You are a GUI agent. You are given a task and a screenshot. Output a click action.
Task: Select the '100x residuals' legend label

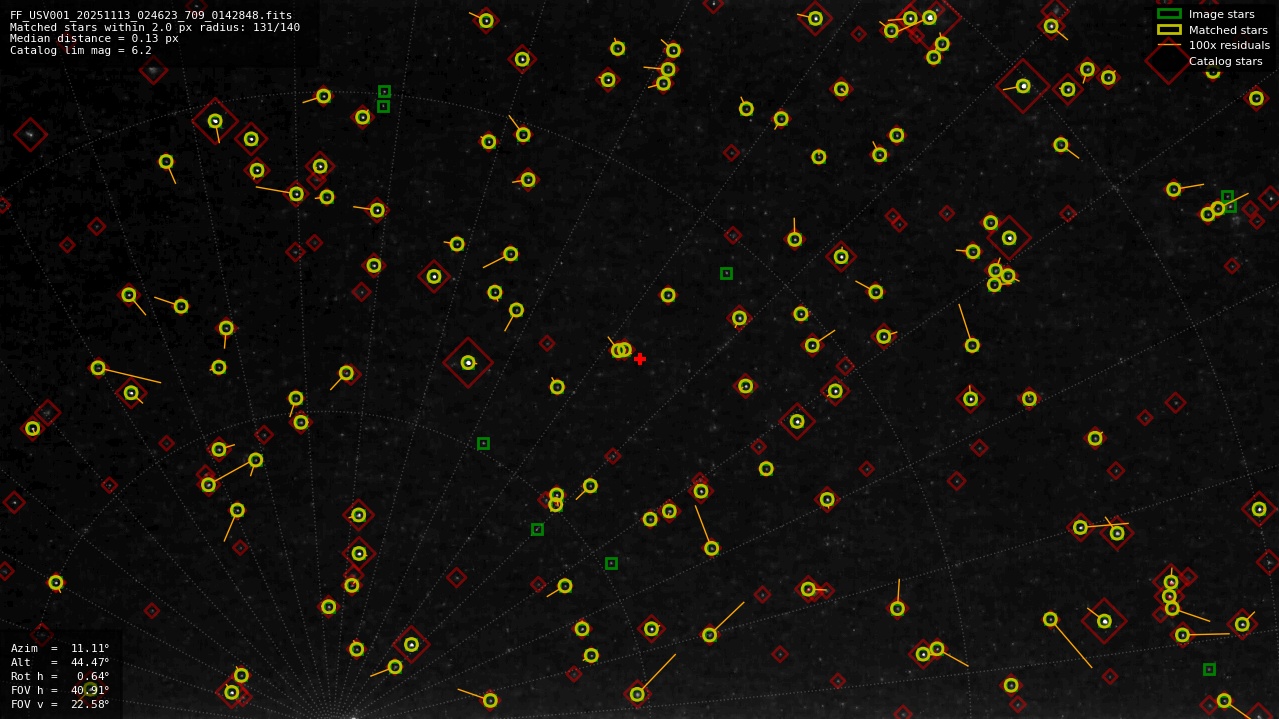coord(1229,45)
